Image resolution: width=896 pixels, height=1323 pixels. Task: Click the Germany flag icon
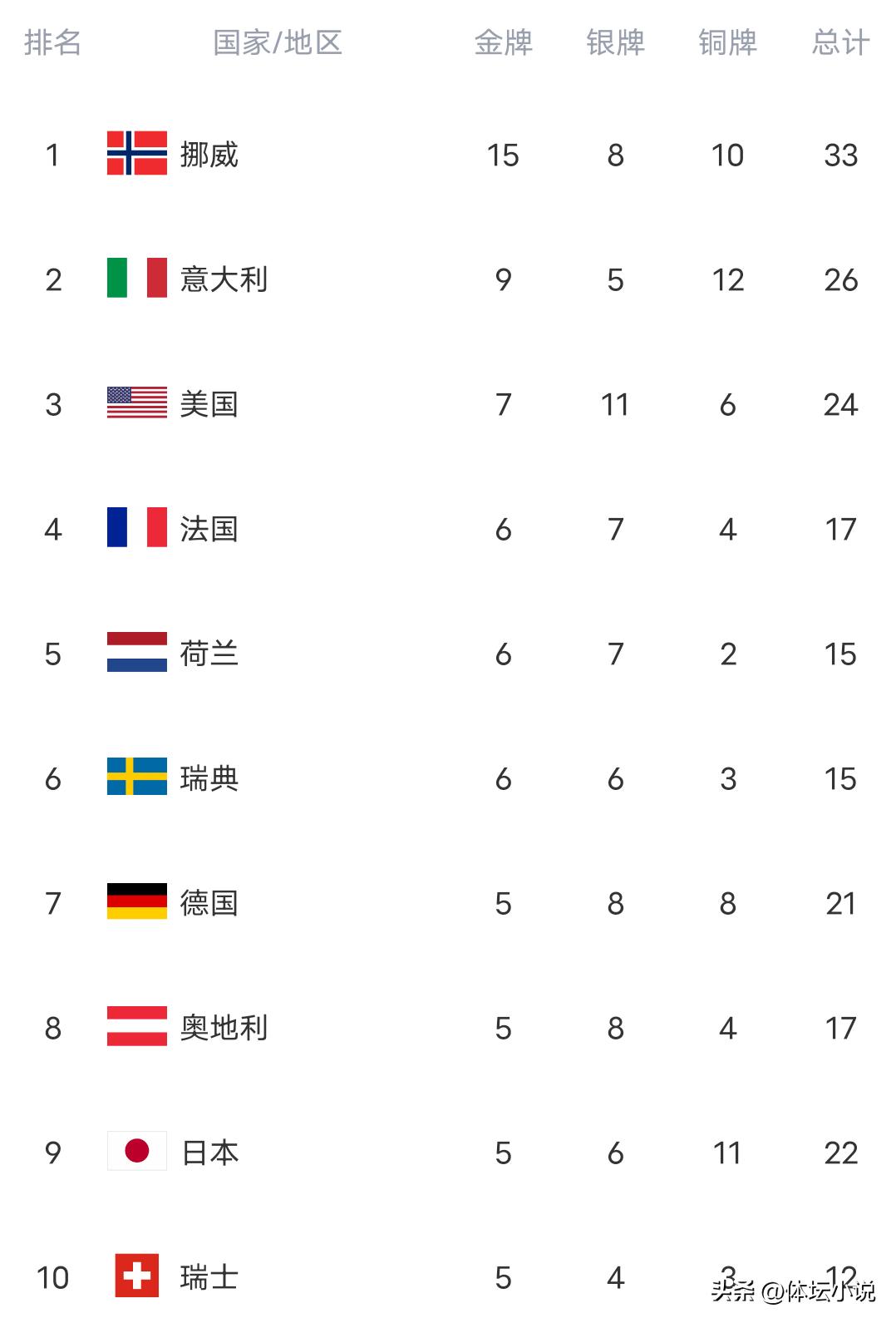136,902
